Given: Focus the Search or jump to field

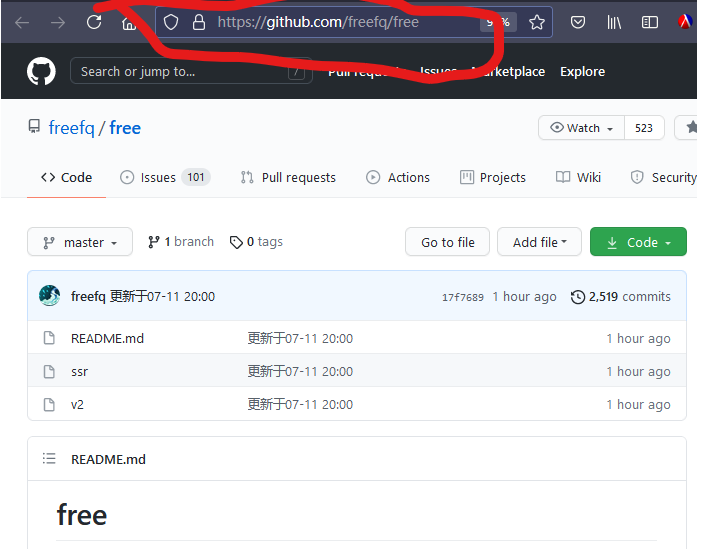Looking at the screenshot, I should coord(191,71).
